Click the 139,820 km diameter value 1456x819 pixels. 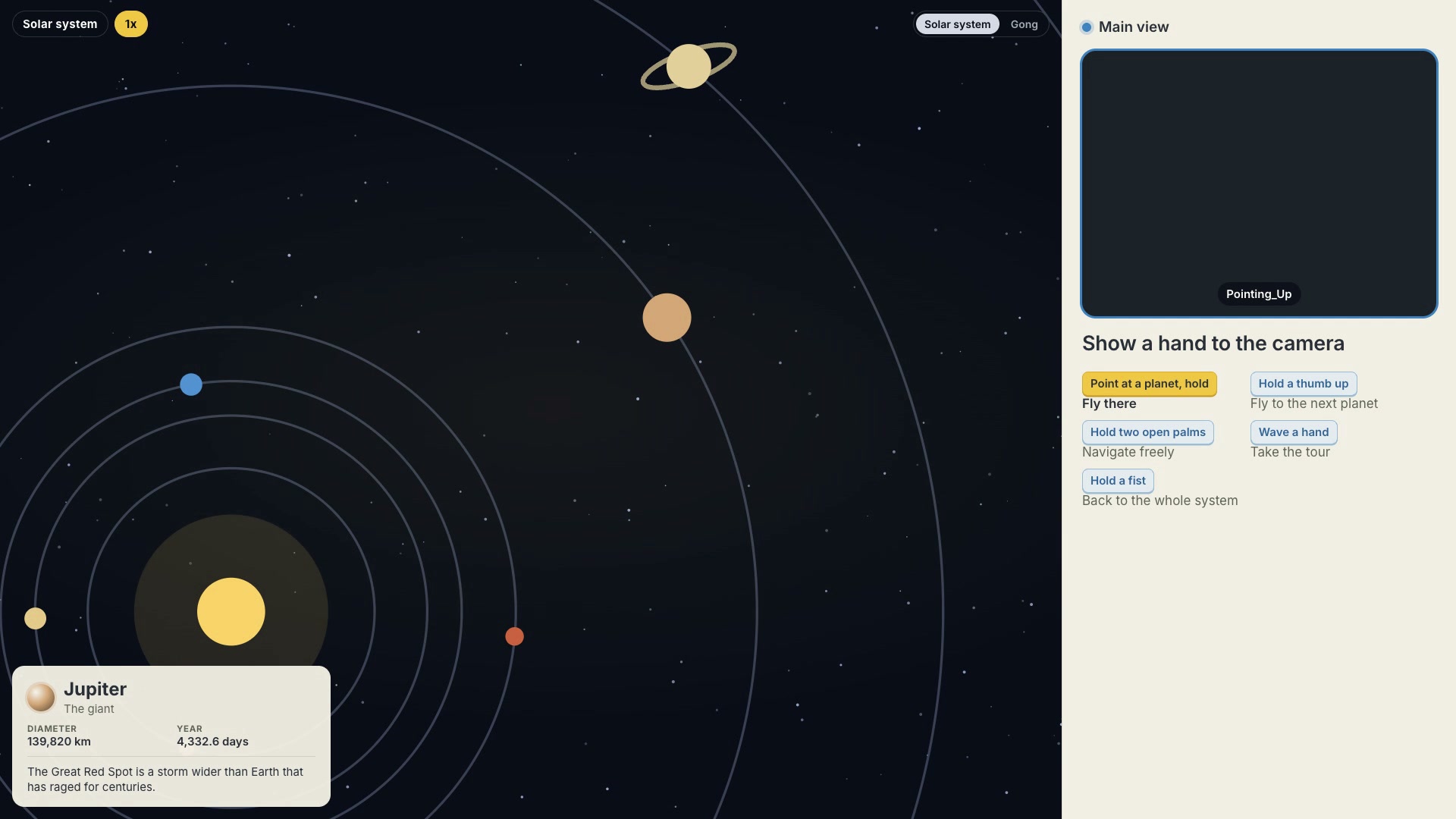point(59,742)
